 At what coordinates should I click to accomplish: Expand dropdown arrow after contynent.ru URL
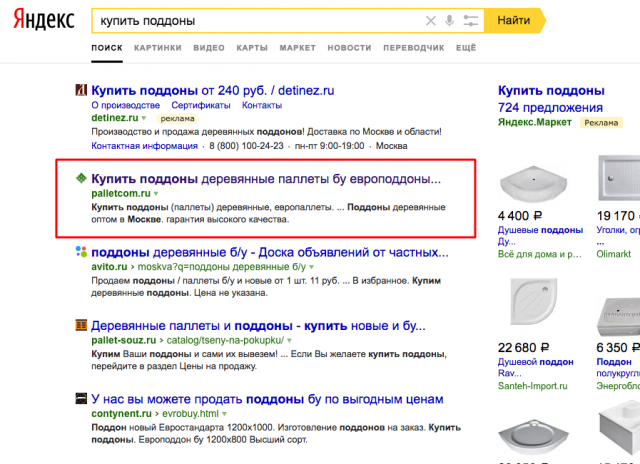[224, 414]
